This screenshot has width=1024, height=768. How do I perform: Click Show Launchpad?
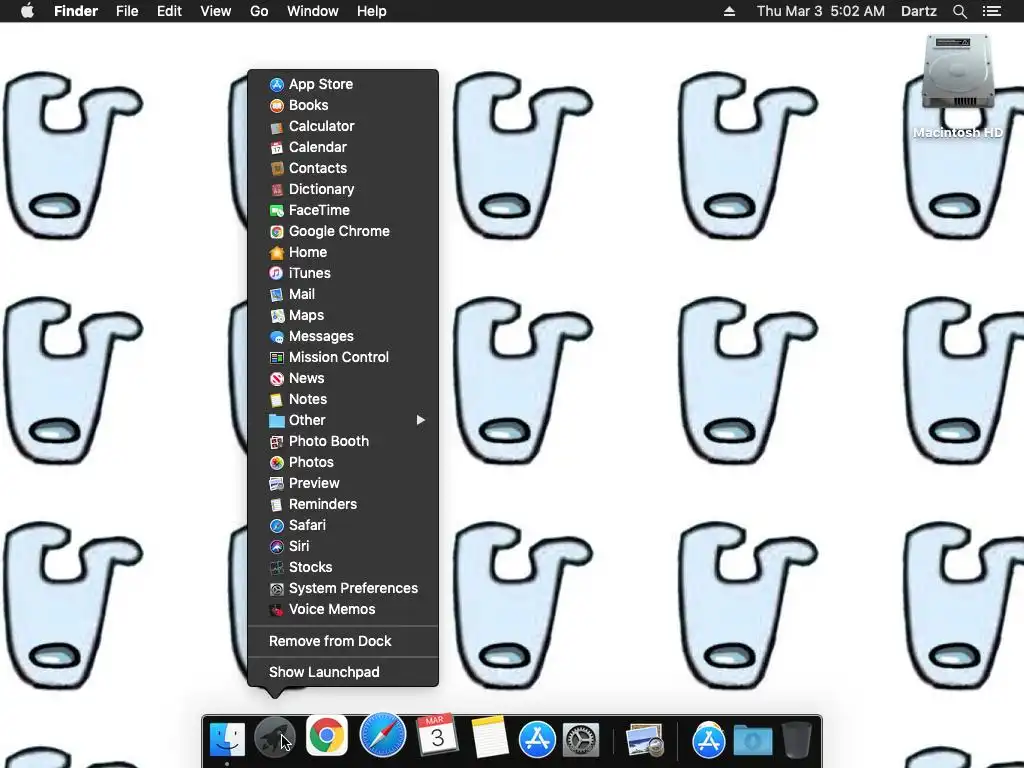point(343,672)
